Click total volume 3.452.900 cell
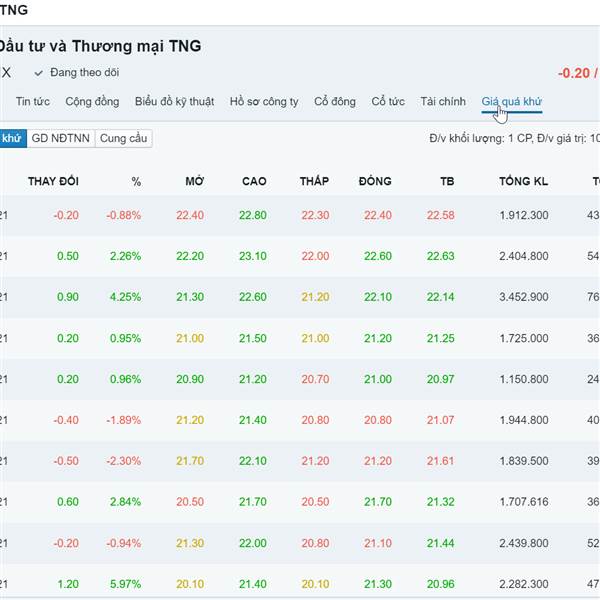This screenshot has width=600, height=600. 524,297
